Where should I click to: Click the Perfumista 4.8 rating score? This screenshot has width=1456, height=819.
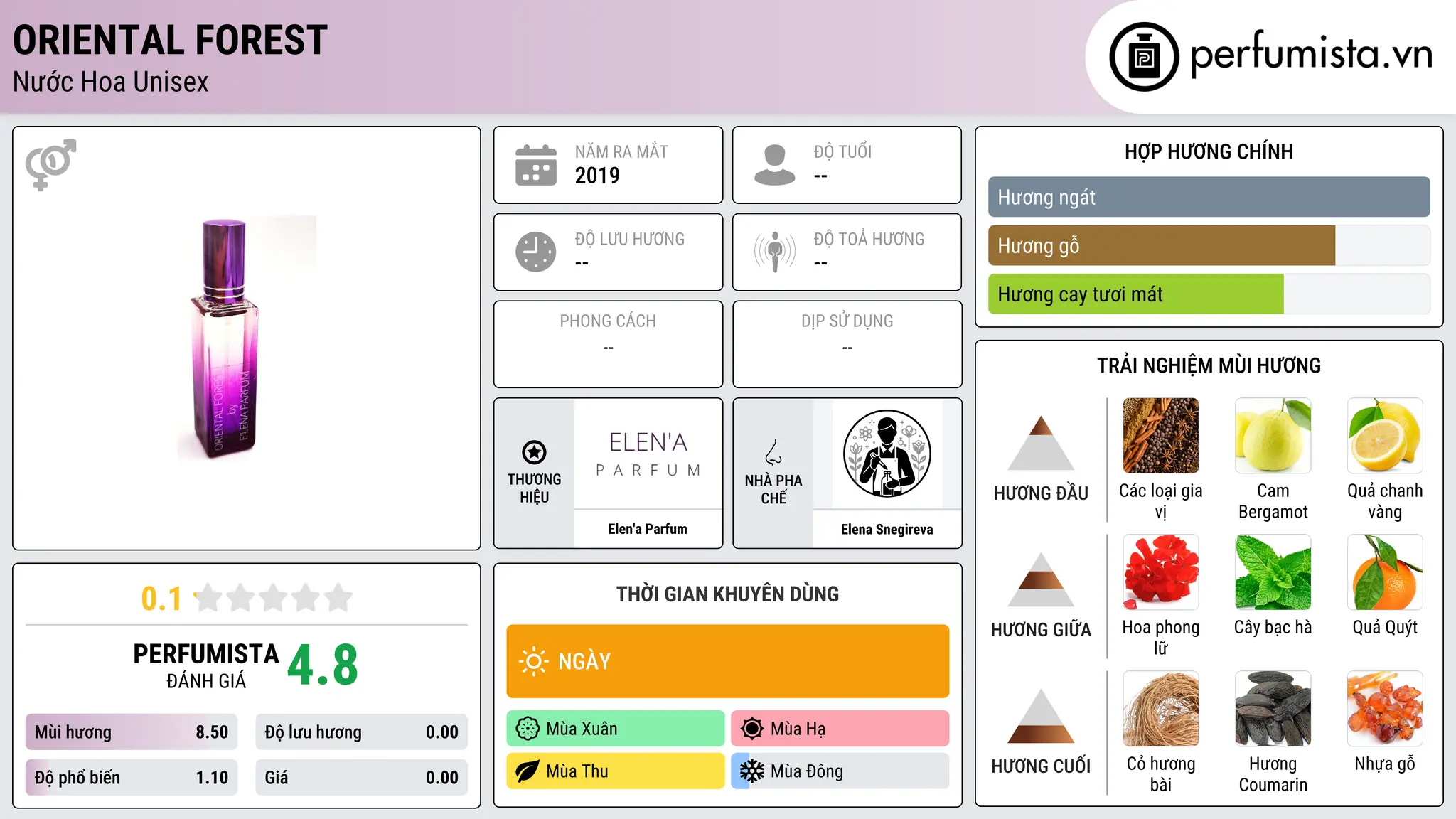(x=323, y=665)
